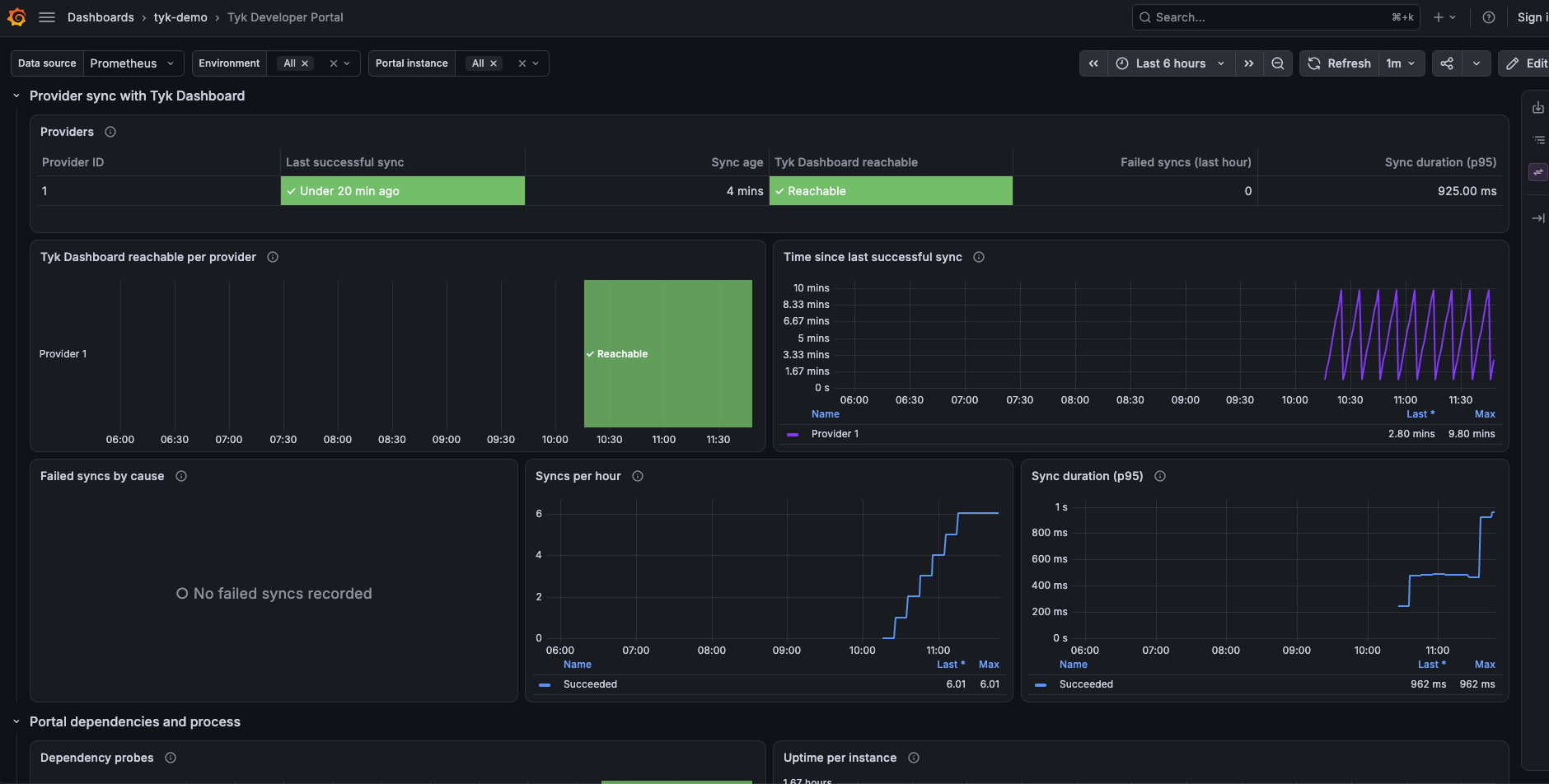
Task: Show info for Uptime per instance panel
Action: (914, 758)
